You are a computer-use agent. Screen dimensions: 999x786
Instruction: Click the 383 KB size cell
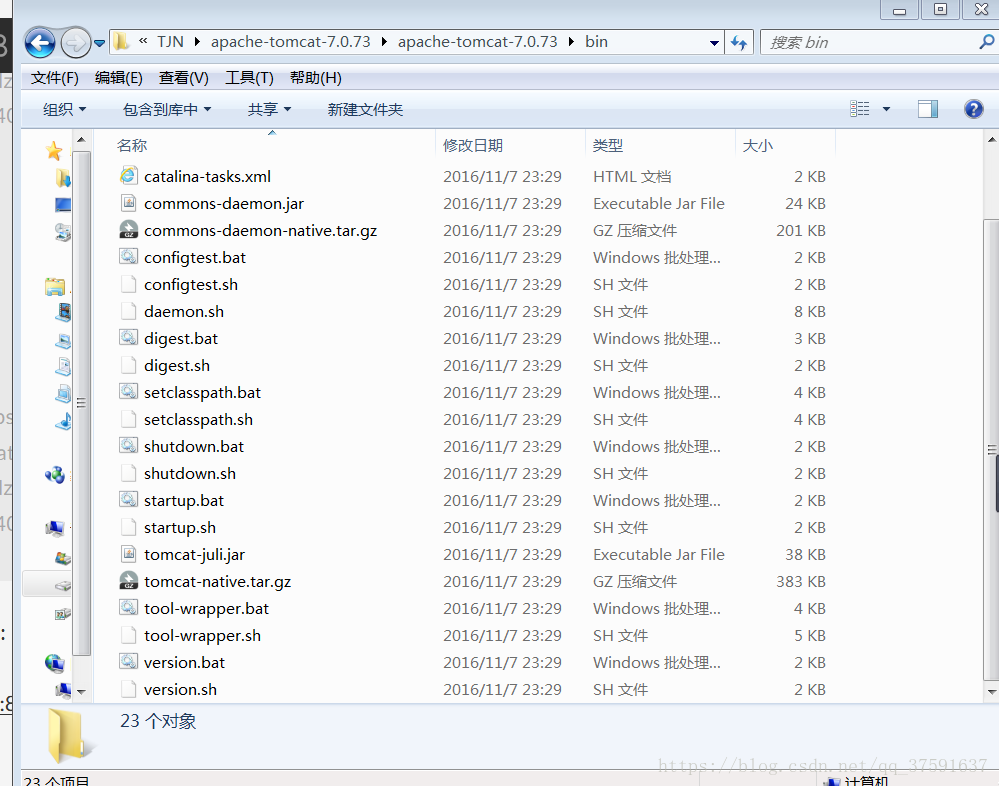click(800, 582)
